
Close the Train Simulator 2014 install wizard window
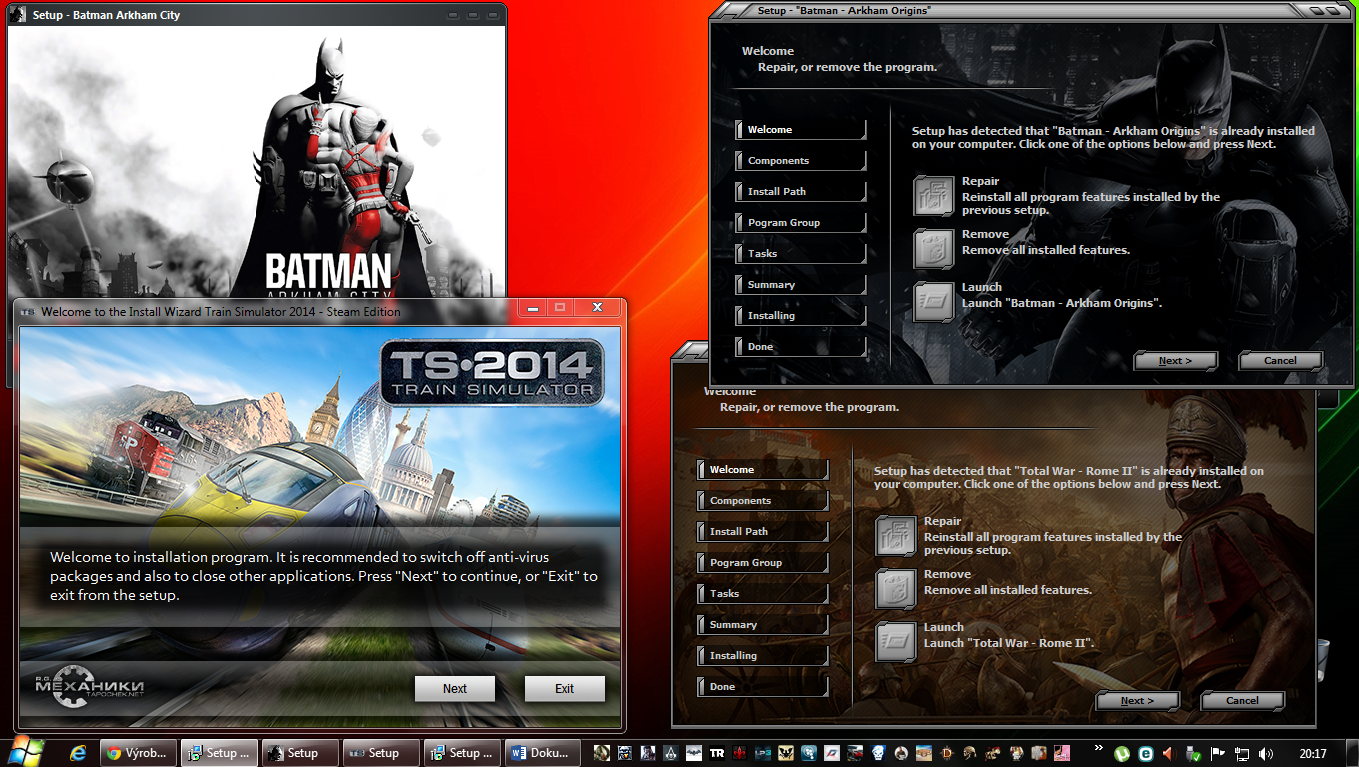597,308
